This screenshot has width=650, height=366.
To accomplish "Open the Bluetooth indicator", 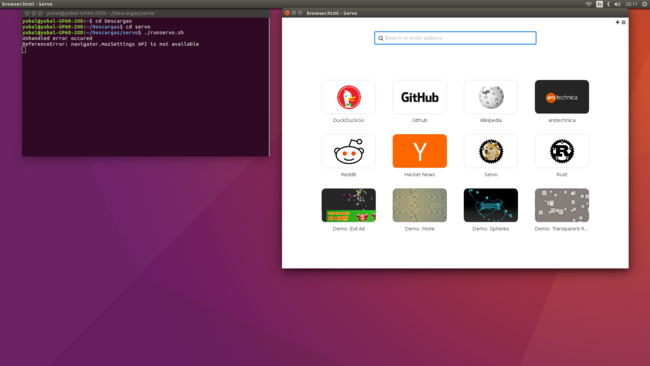I will (609, 4).
